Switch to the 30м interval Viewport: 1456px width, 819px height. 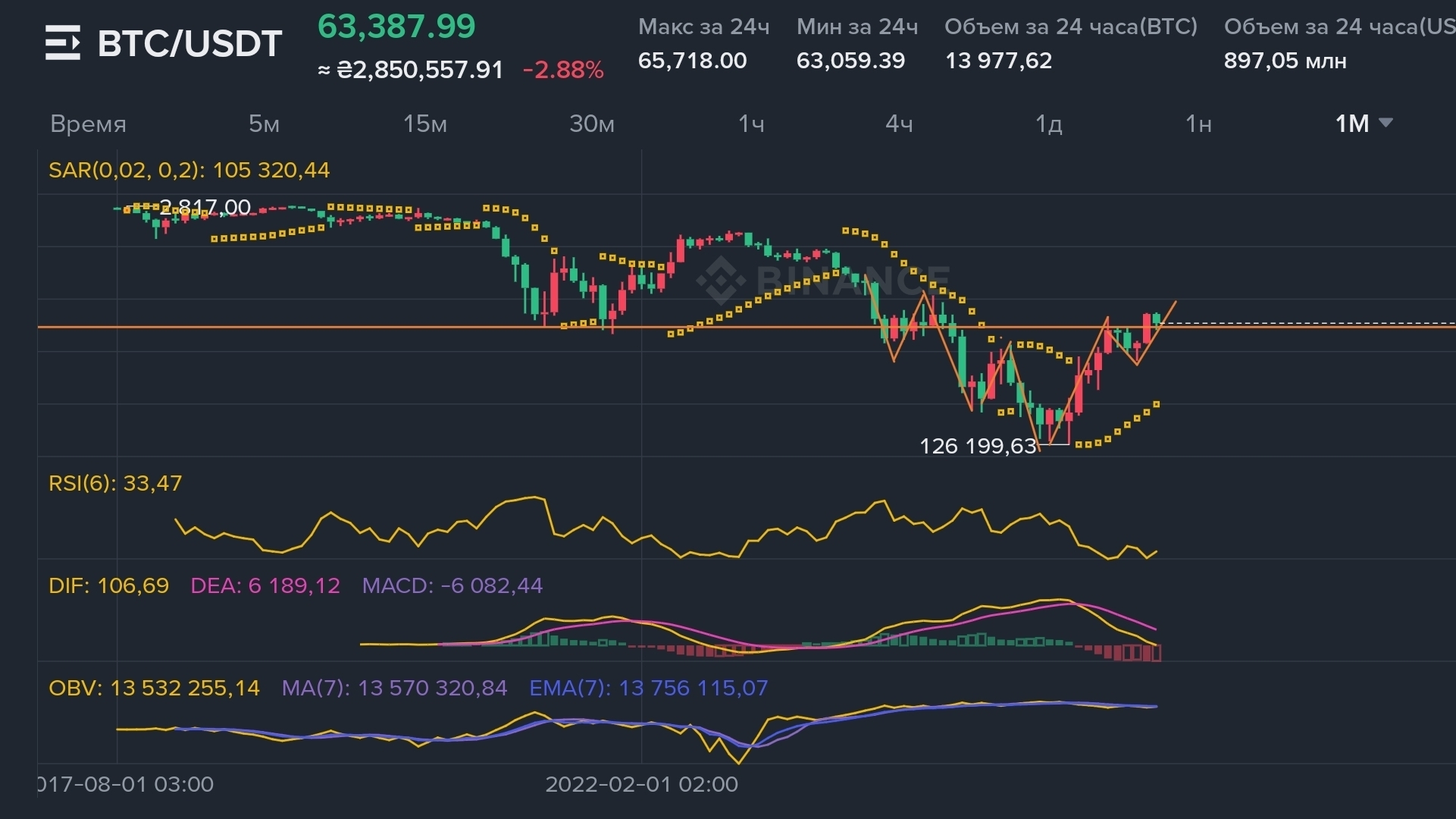coord(591,124)
